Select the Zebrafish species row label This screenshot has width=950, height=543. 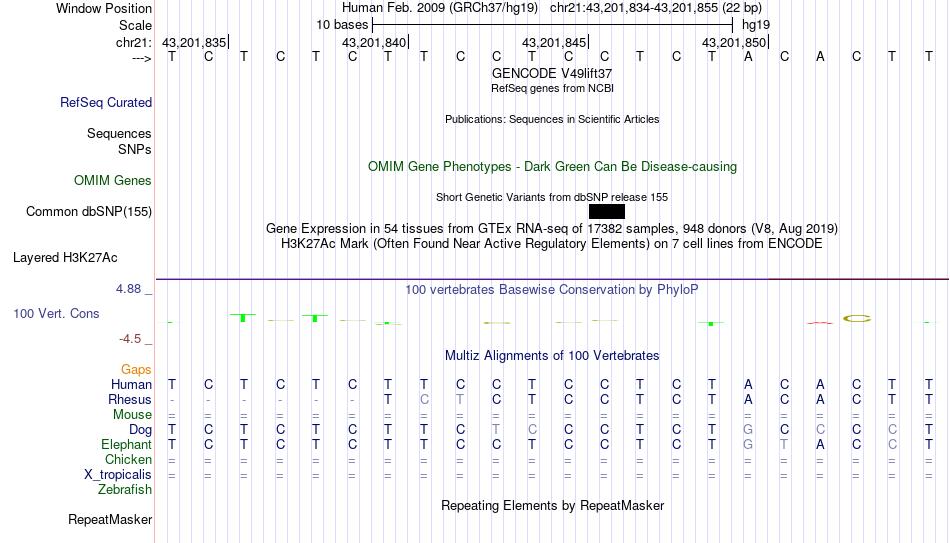point(125,489)
